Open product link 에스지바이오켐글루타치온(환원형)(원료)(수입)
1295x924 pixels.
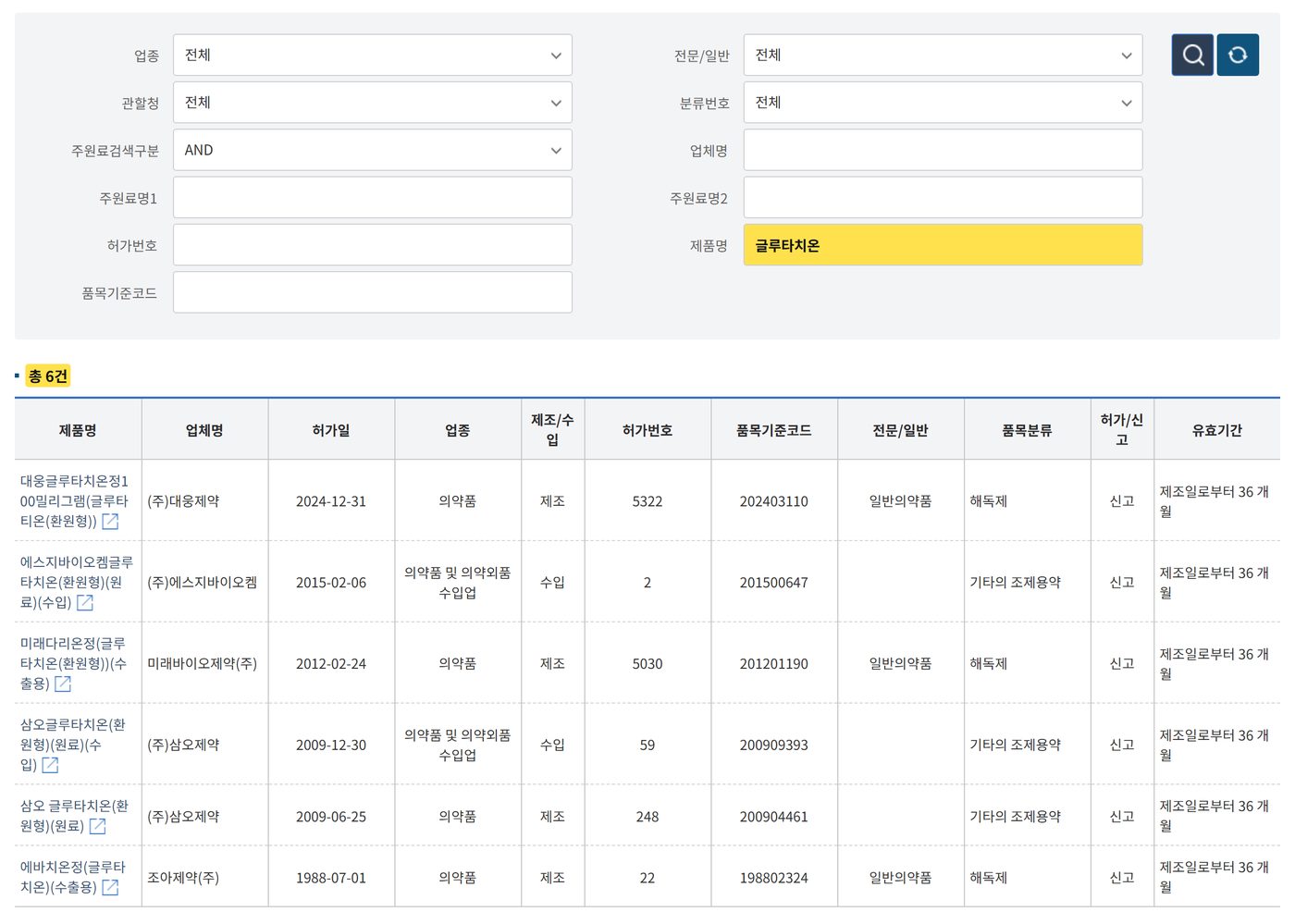click(x=76, y=583)
